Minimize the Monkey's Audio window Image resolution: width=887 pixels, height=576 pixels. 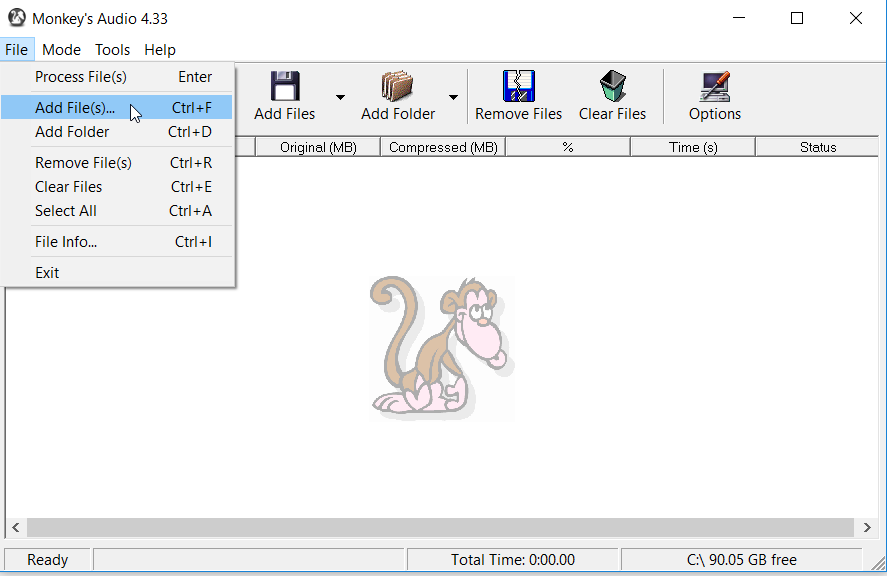pyautogui.click(x=739, y=18)
